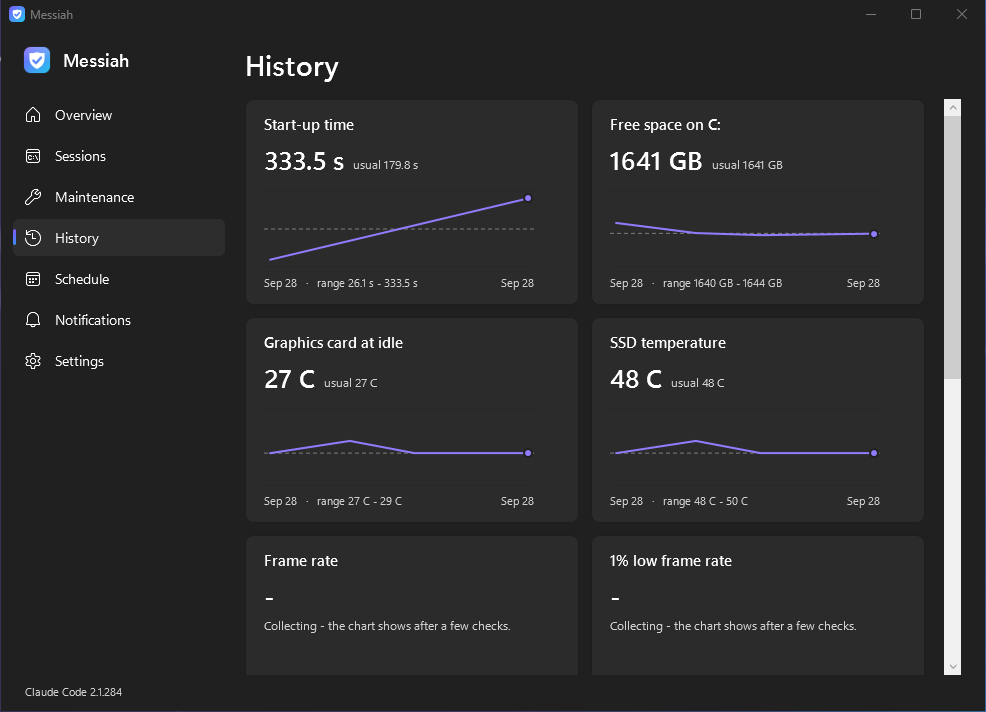Click the Free space on C: chart end point

874,234
